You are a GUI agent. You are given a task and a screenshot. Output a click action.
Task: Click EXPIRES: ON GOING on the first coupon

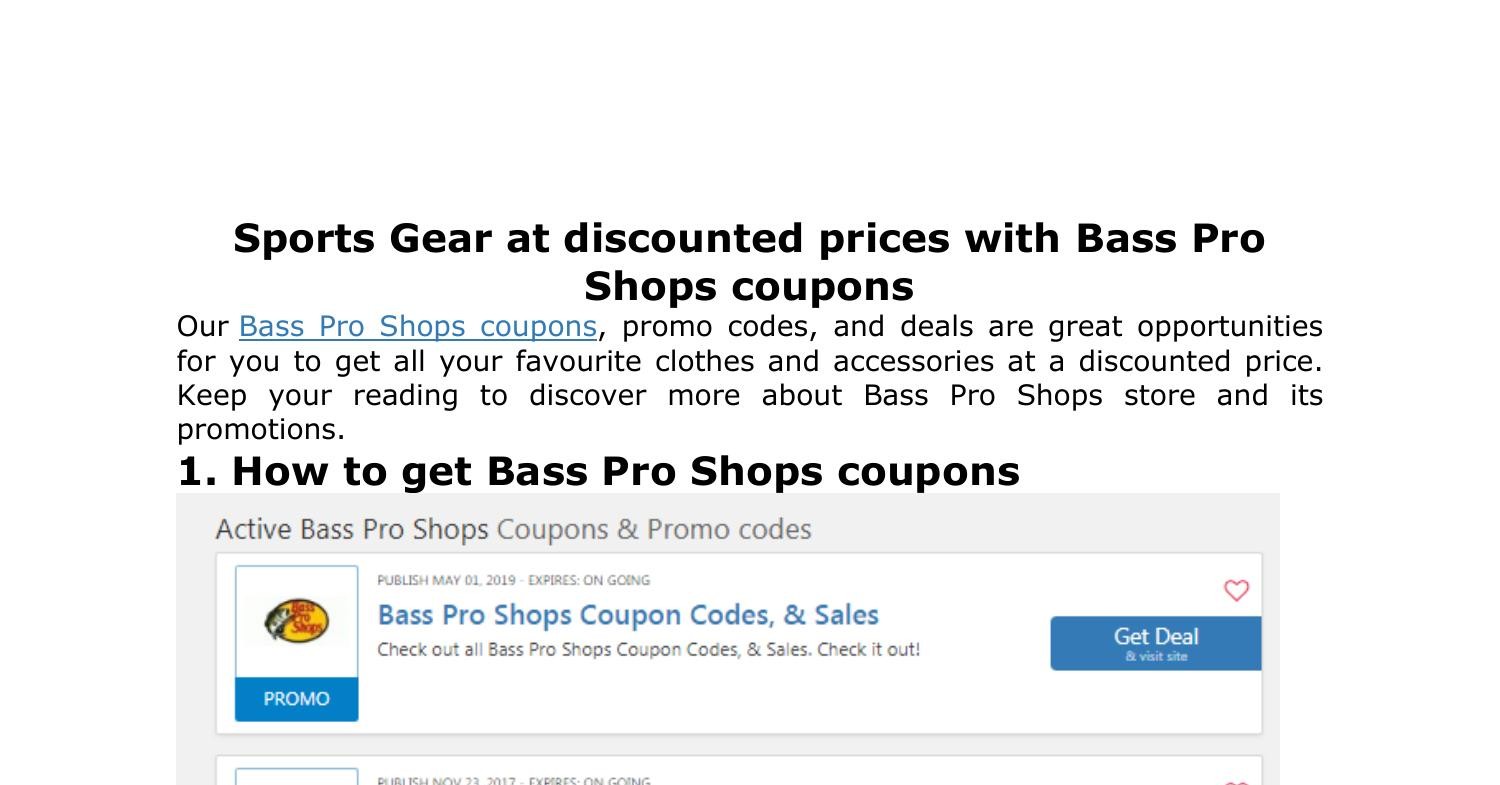click(589, 580)
